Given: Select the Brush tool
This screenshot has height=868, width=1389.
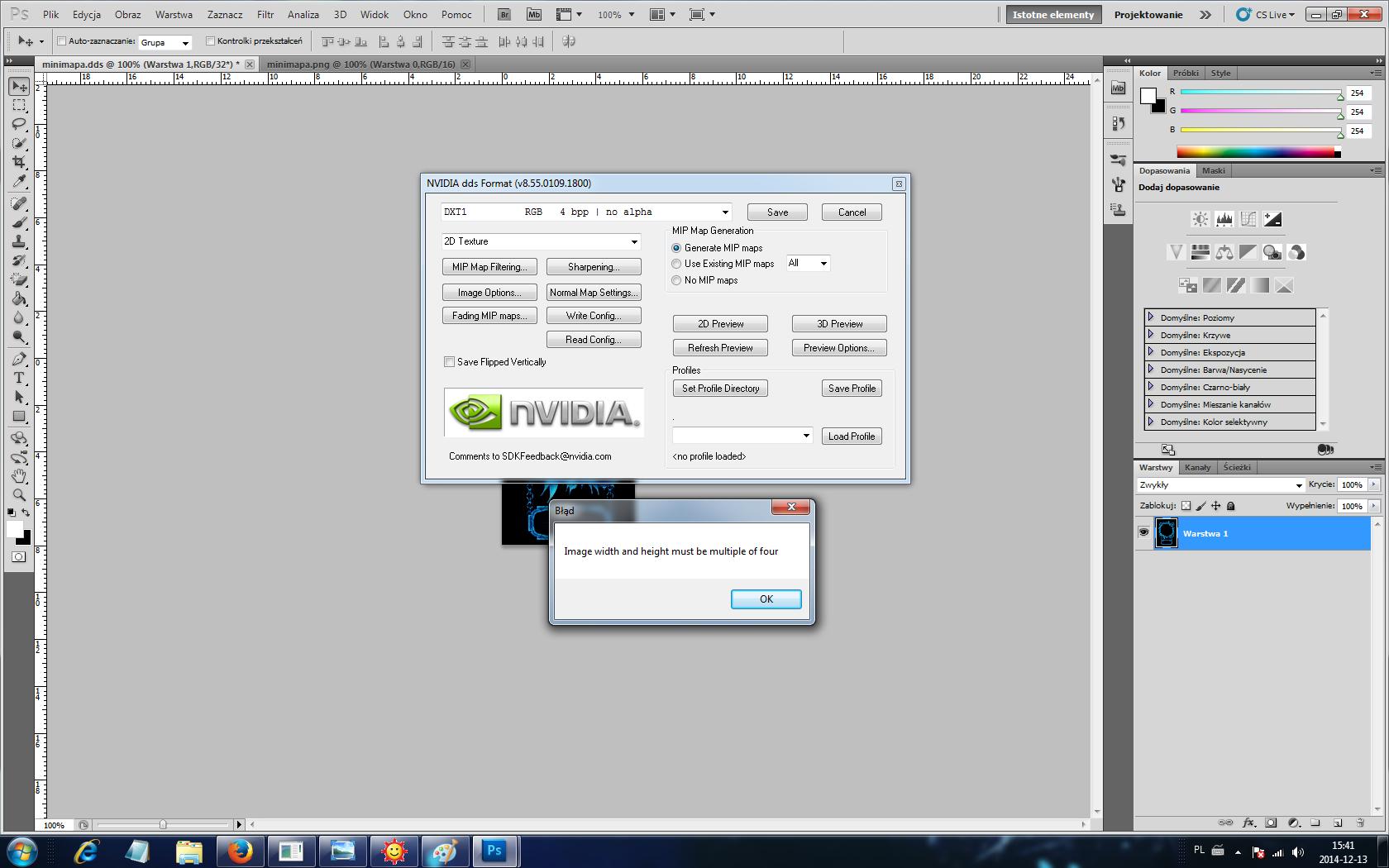Looking at the screenshot, I should [x=19, y=222].
